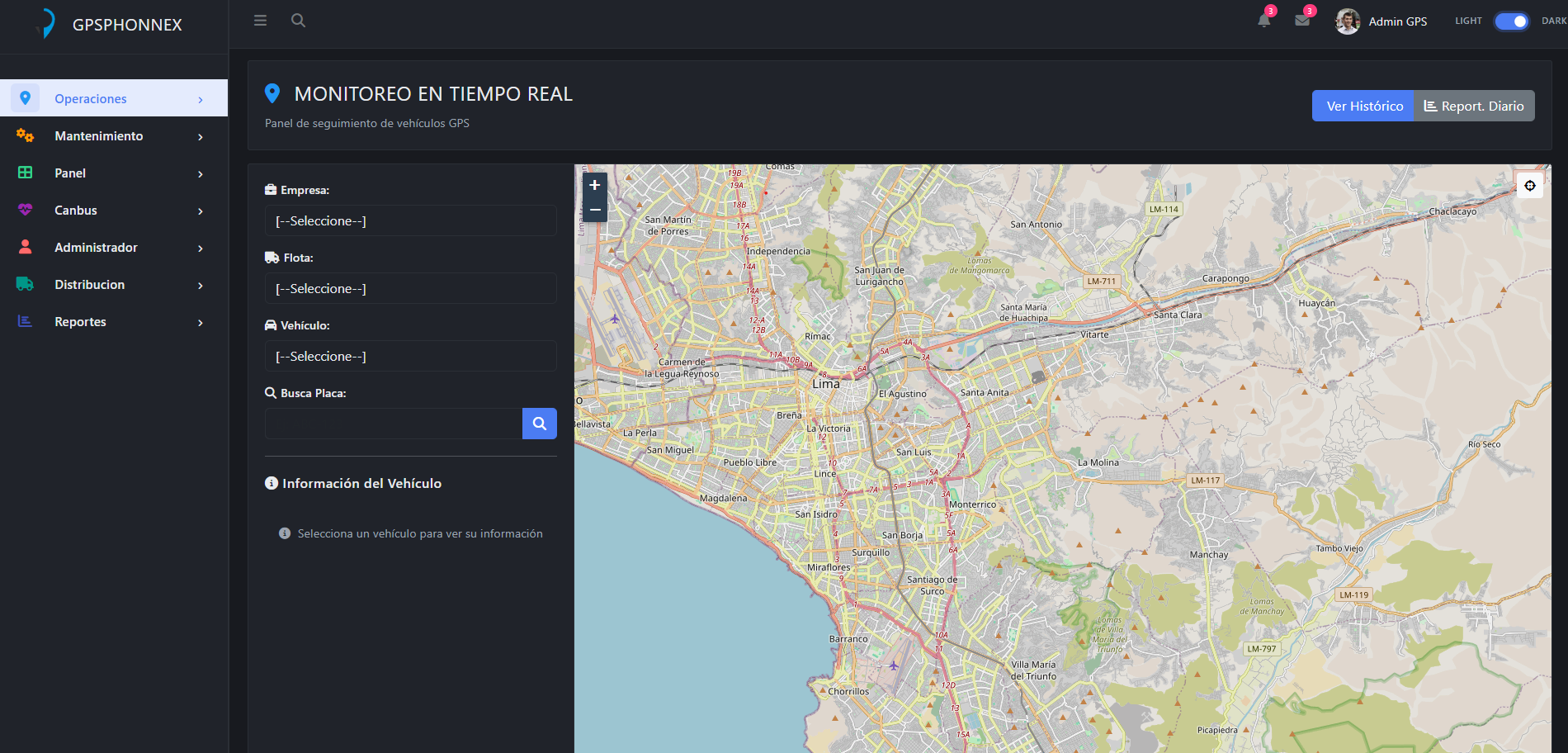Zoom in on the map
The image size is (1568, 753).
(x=594, y=185)
